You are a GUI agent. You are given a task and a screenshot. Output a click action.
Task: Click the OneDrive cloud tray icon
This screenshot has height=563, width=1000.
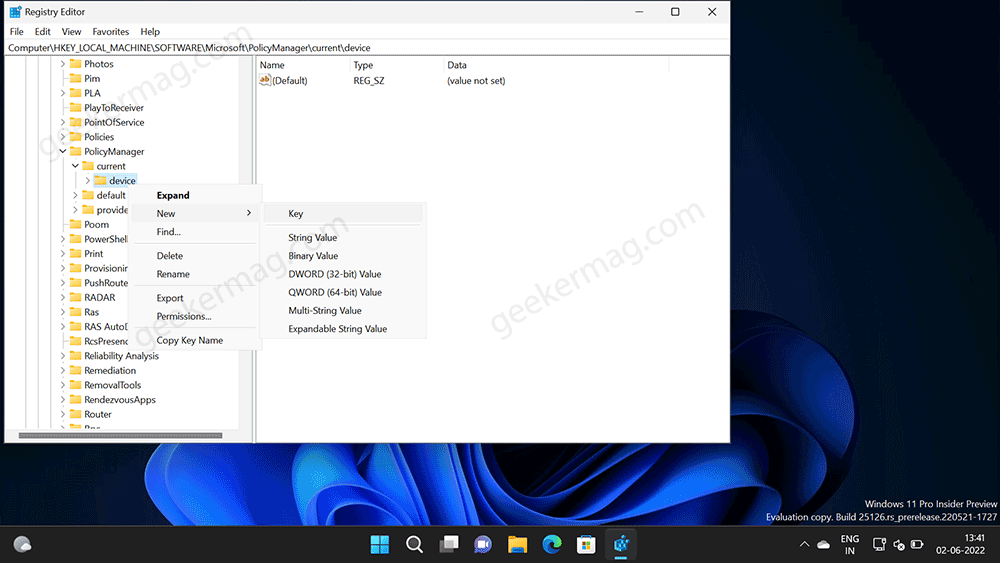823,545
